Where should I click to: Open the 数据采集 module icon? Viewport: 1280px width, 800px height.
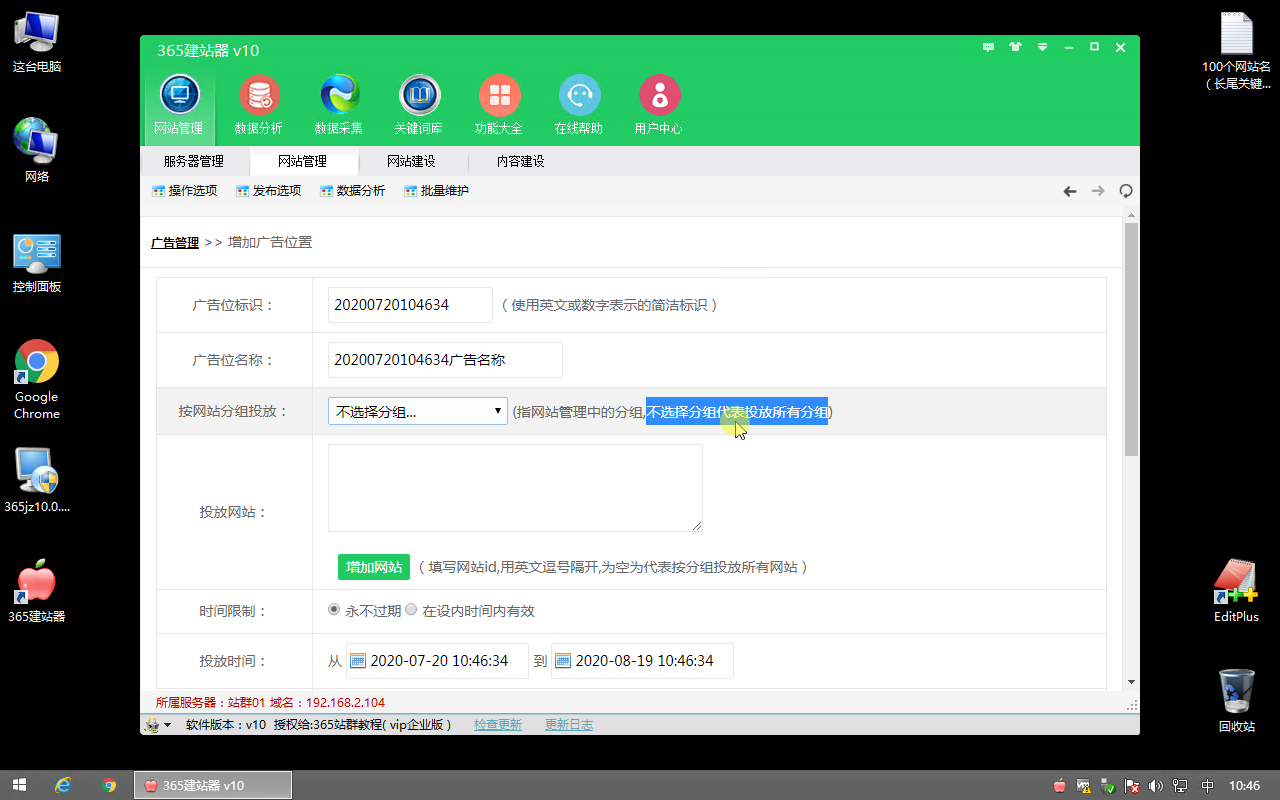pyautogui.click(x=339, y=105)
